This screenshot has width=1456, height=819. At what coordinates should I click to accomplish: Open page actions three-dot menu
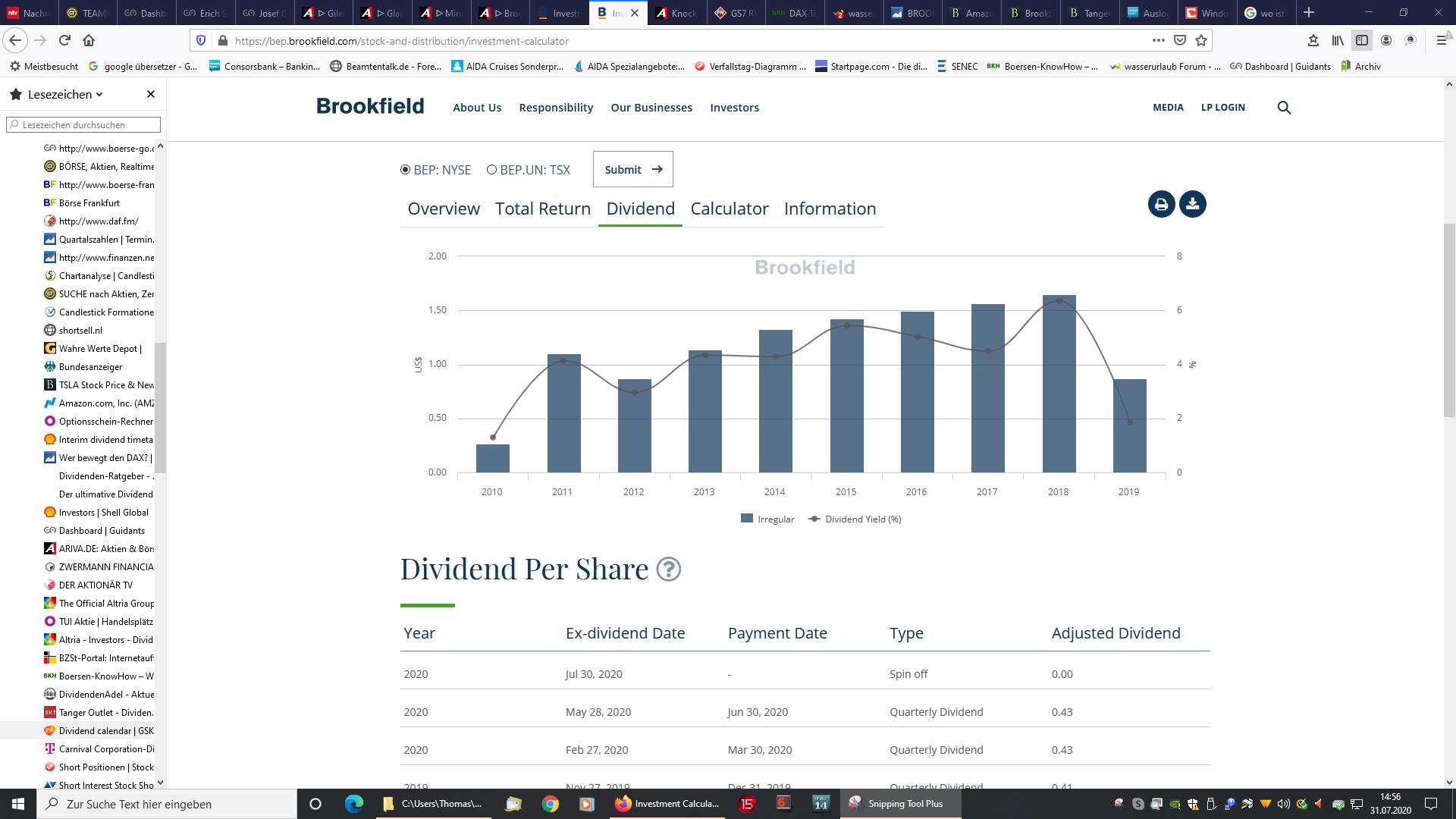1158,40
